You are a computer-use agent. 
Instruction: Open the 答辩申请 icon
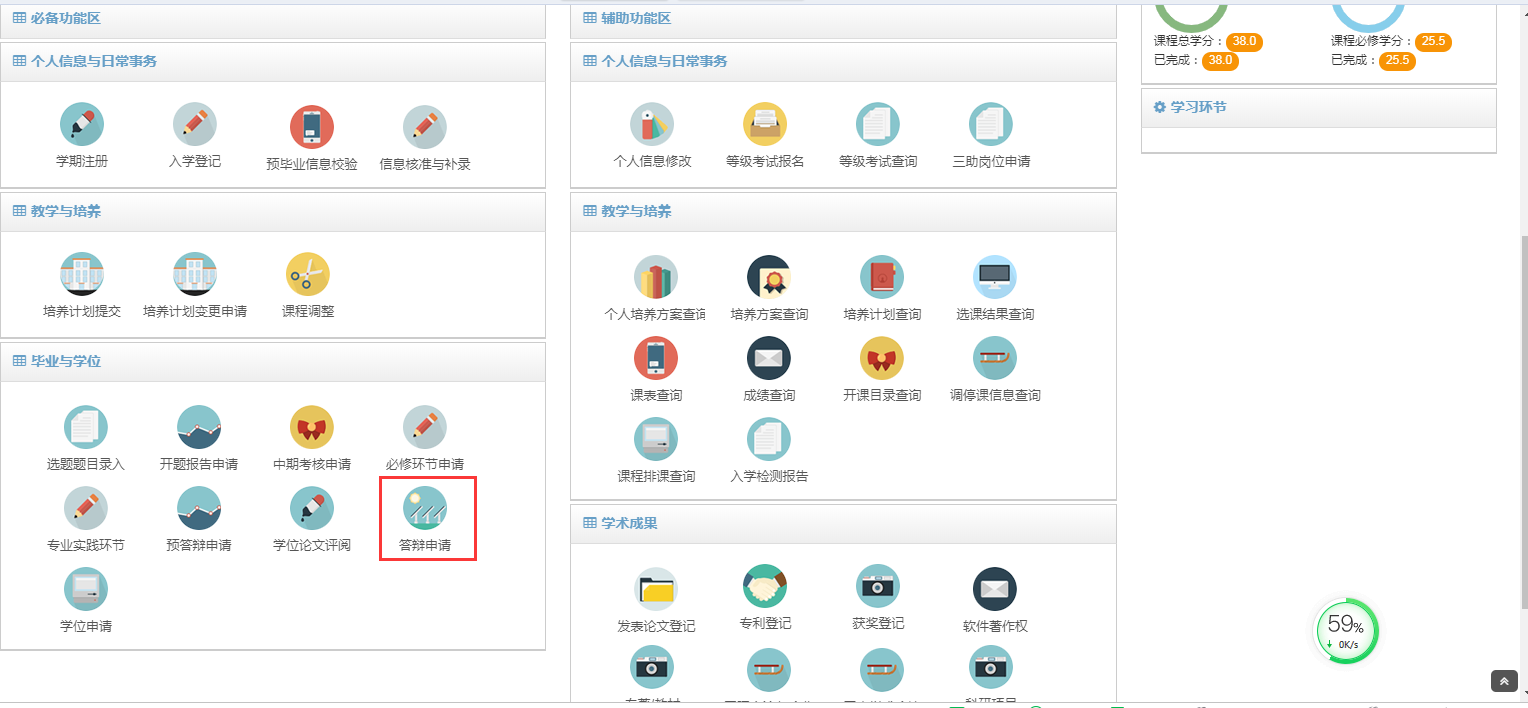tap(425, 509)
